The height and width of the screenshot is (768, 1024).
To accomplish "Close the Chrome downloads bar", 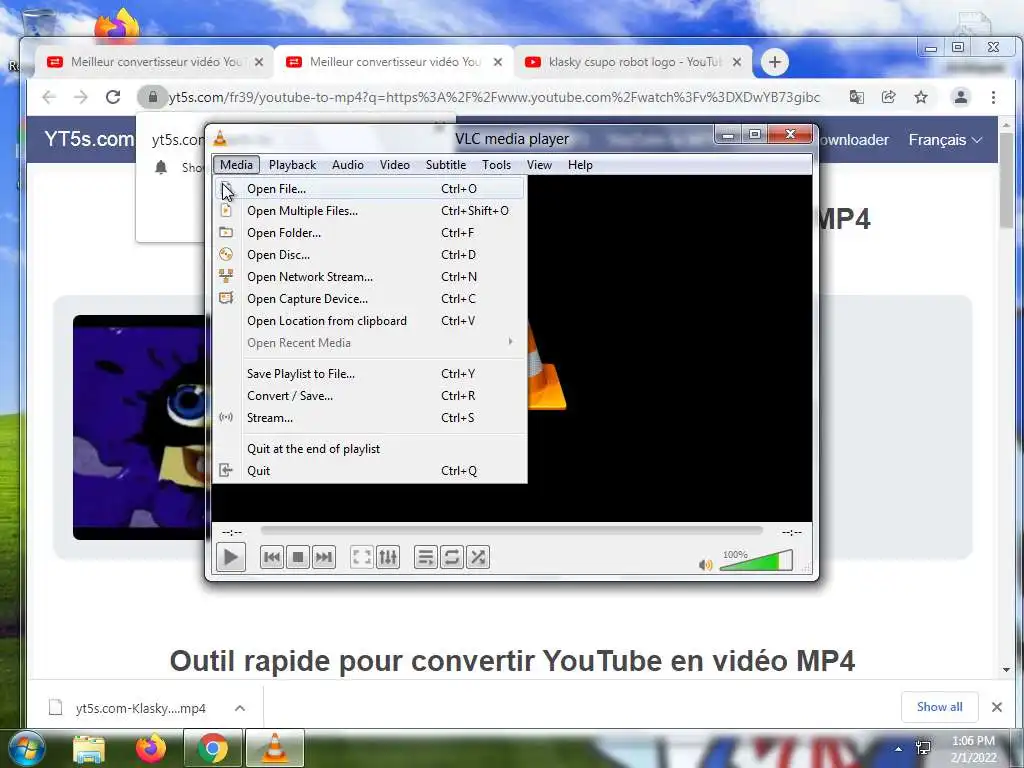I will 997,707.
